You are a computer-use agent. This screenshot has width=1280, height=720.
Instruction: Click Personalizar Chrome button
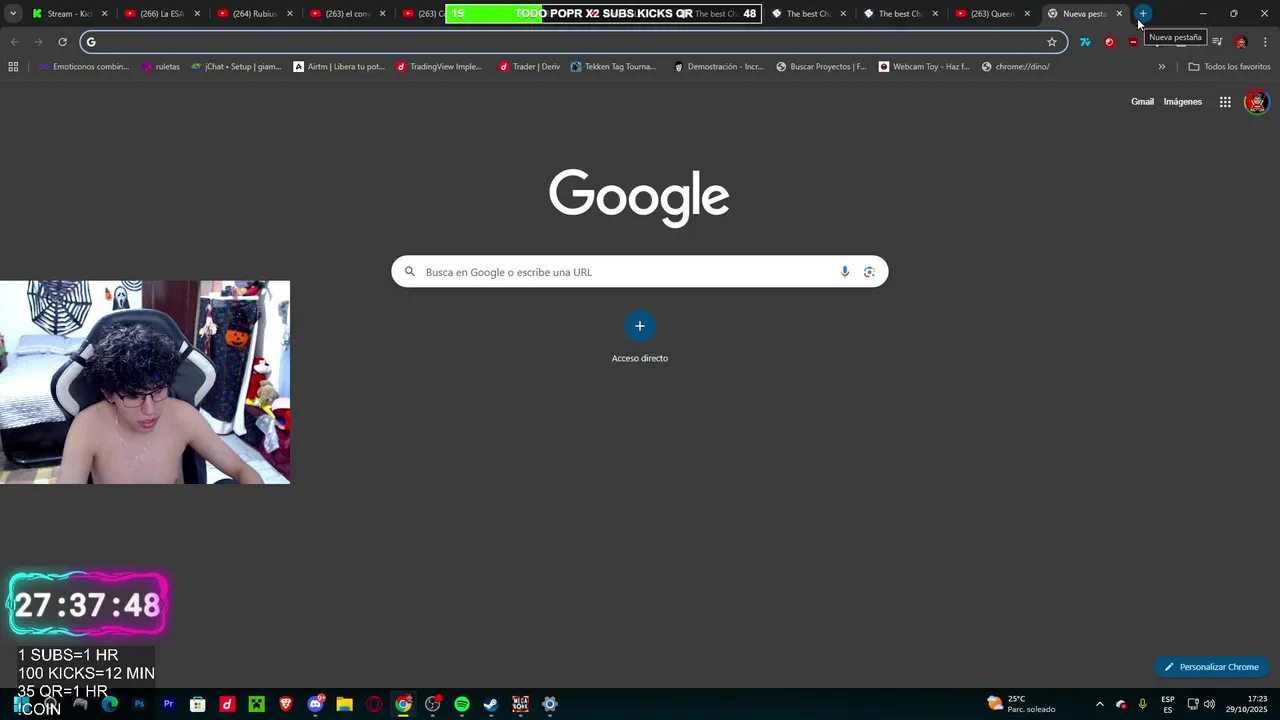(x=1211, y=667)
